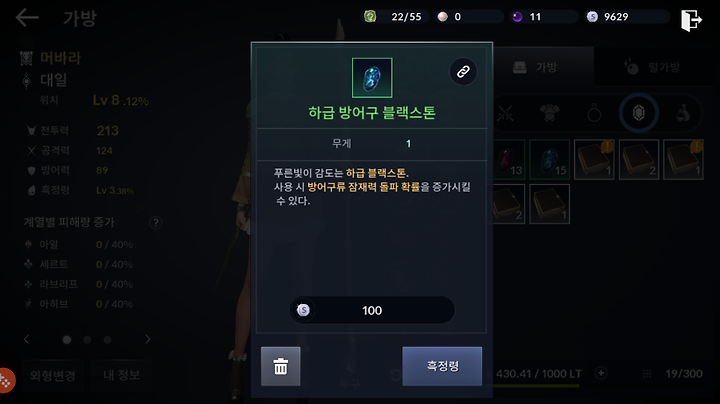This screenshot has width=720, height=404.
Task: Click the 내 정보 button
Action: [x=122, y=376]
